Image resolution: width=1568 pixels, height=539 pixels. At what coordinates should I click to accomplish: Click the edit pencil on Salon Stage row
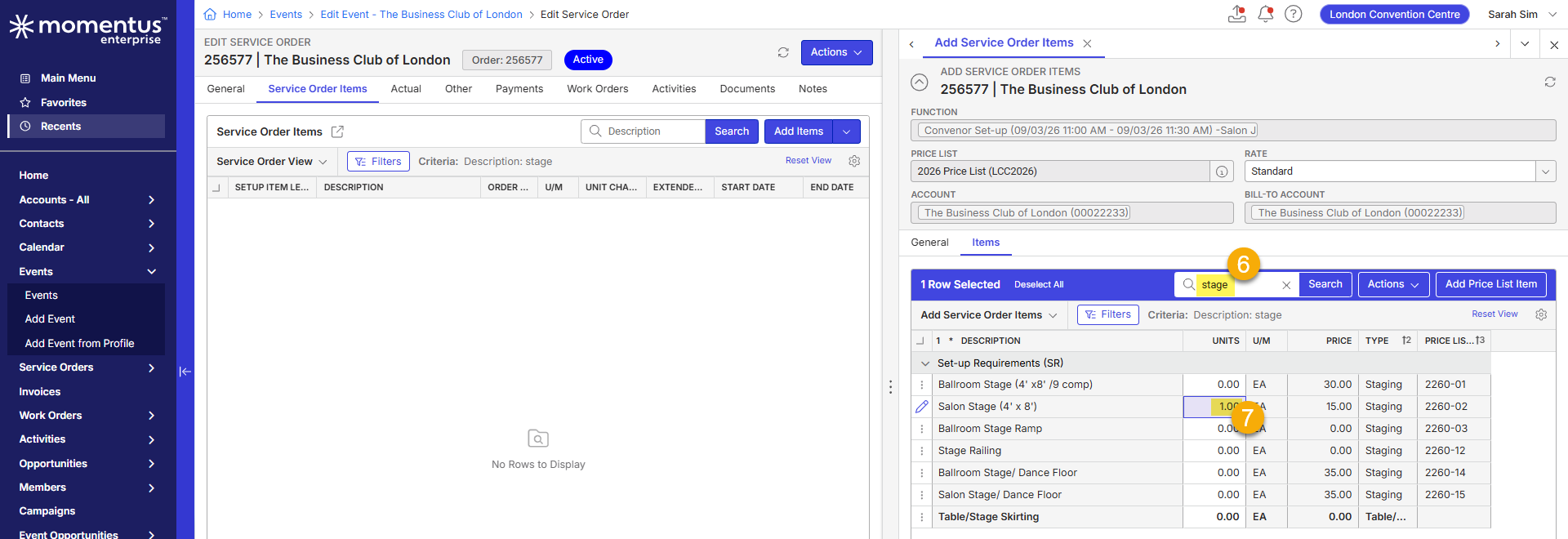click(x=922, y=407)
